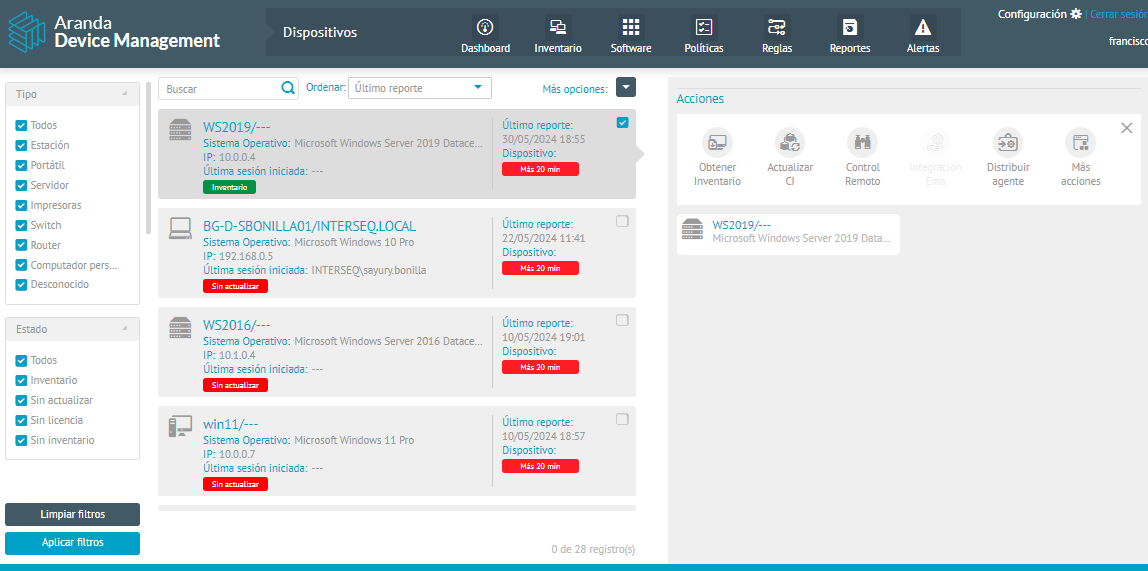Open the Ordenar Último reporte dropdown
1148x571 pixels.
tap(420, 88)
